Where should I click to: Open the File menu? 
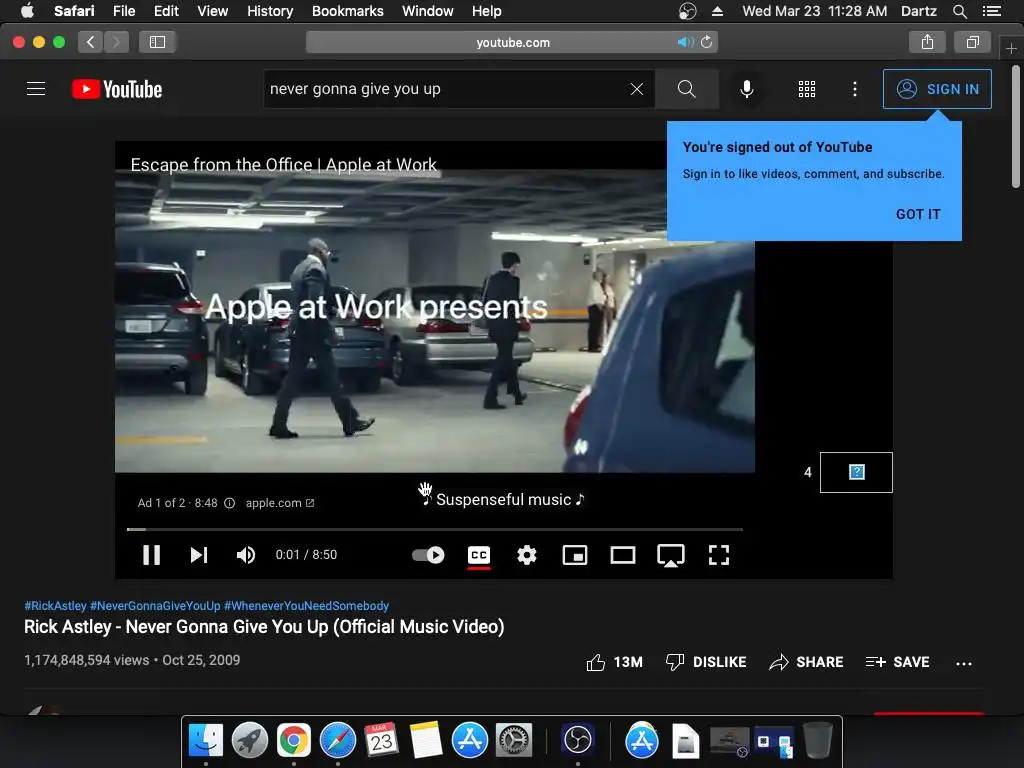[x=124, y=11]
